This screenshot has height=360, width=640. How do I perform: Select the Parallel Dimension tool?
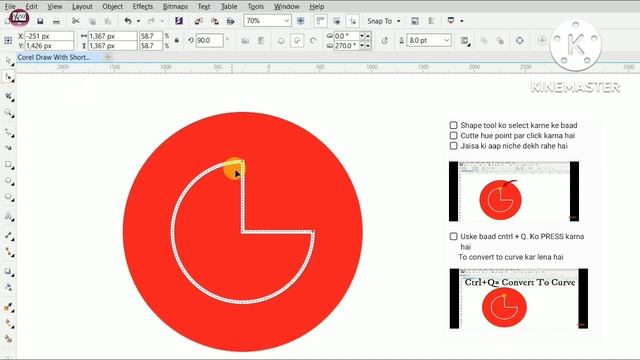tap(8, 236)
